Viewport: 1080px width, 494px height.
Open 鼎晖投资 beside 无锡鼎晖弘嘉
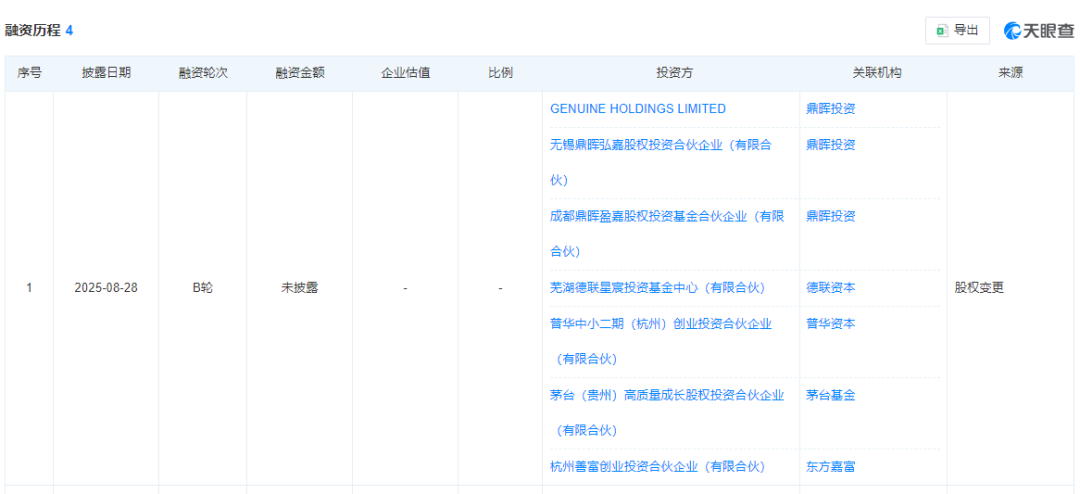coord(831,145)
